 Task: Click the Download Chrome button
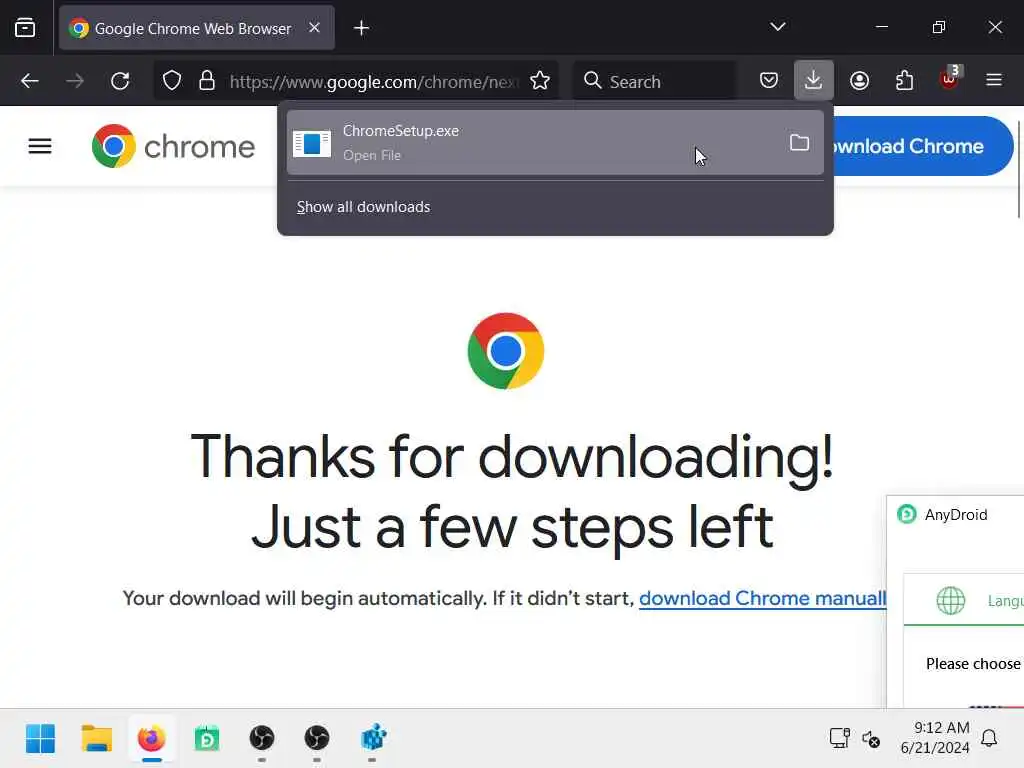tap(922, 146)
